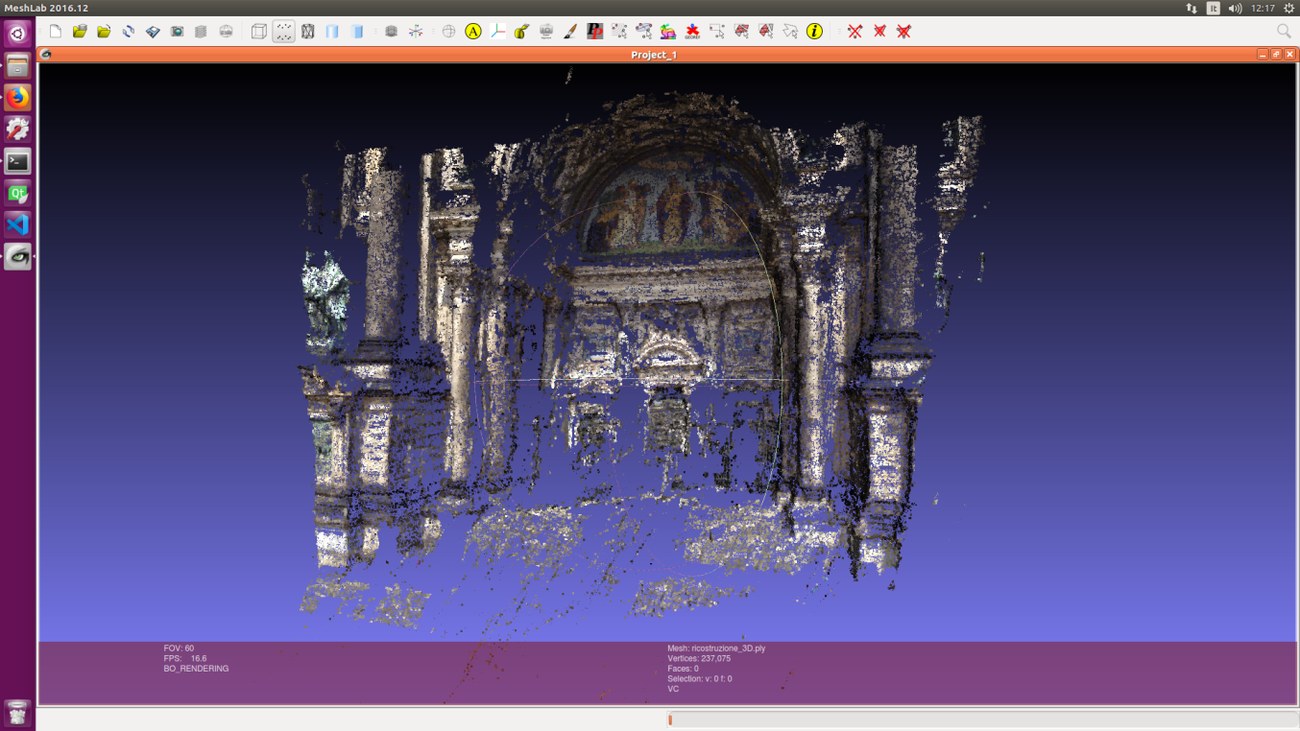1300x731 pixels.
Task: Click the progress bar at the bottom
Action: click(982, 719)
